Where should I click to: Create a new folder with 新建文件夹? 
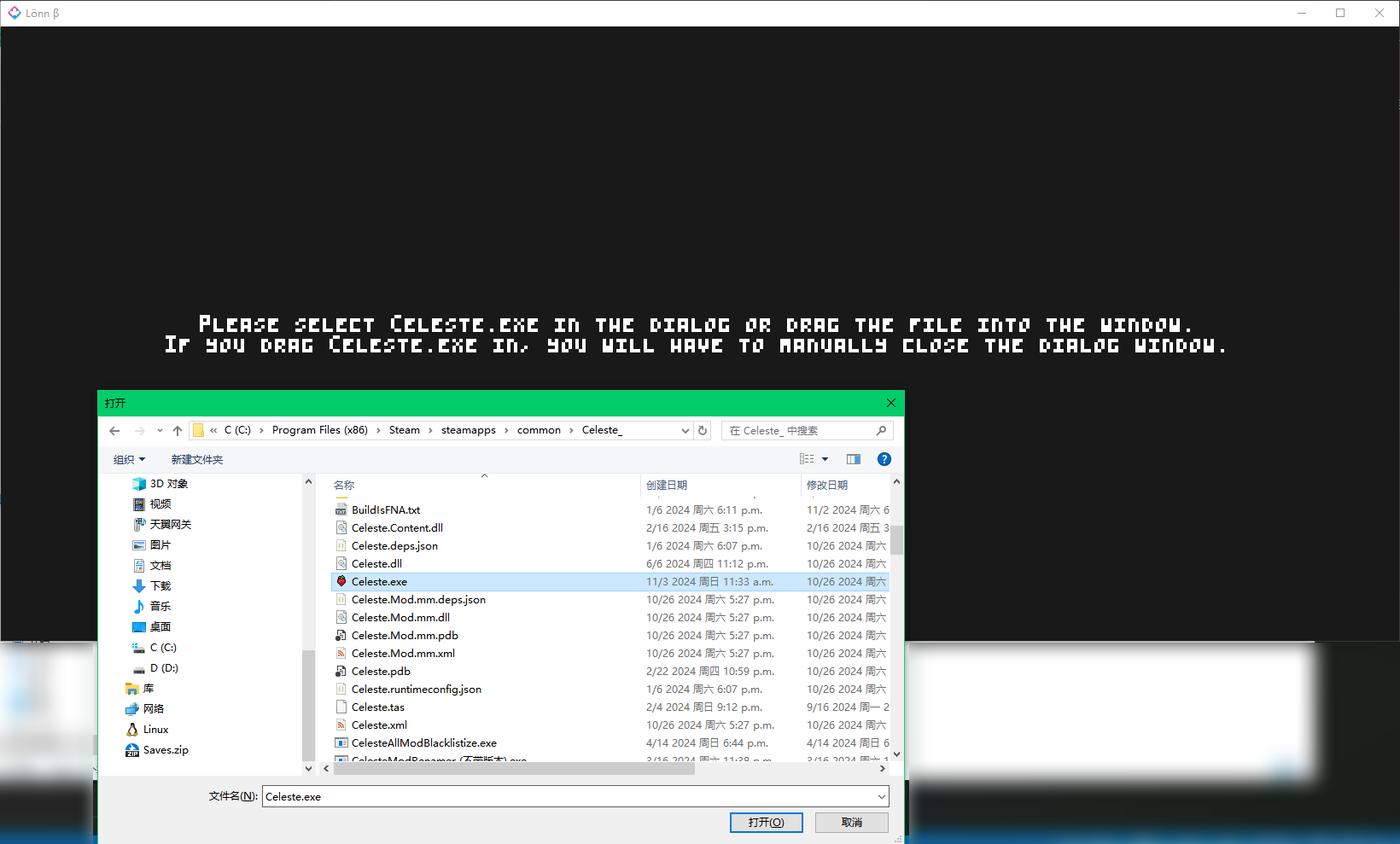pos(196,459)
